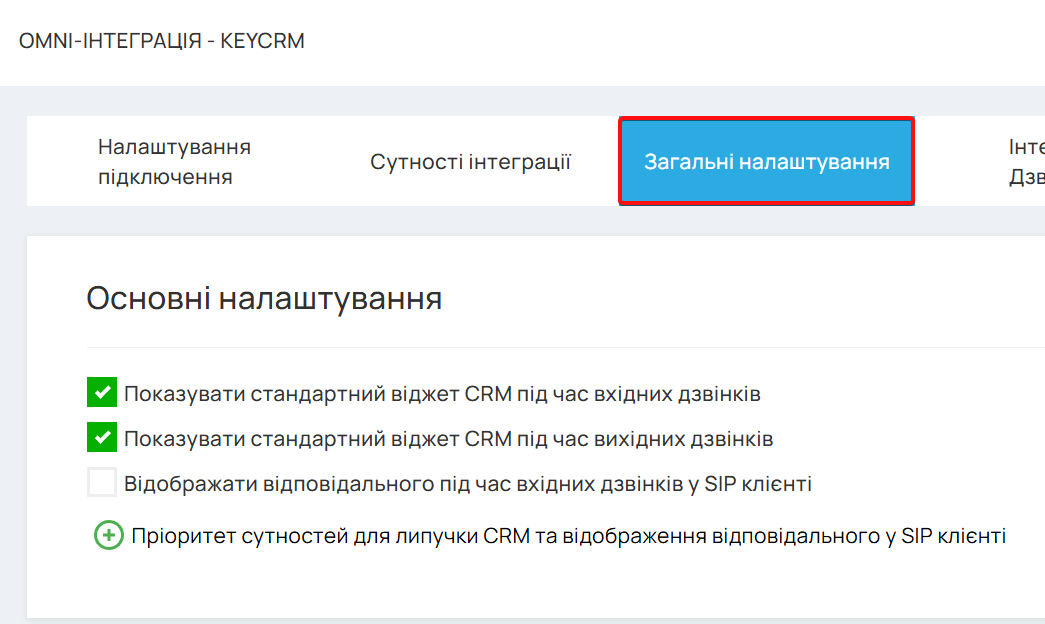Image resolution: width=1045 pixels, height=624 pixels.
Task: Expand entity priority with green plus icon
Action: tap(109, 535)
